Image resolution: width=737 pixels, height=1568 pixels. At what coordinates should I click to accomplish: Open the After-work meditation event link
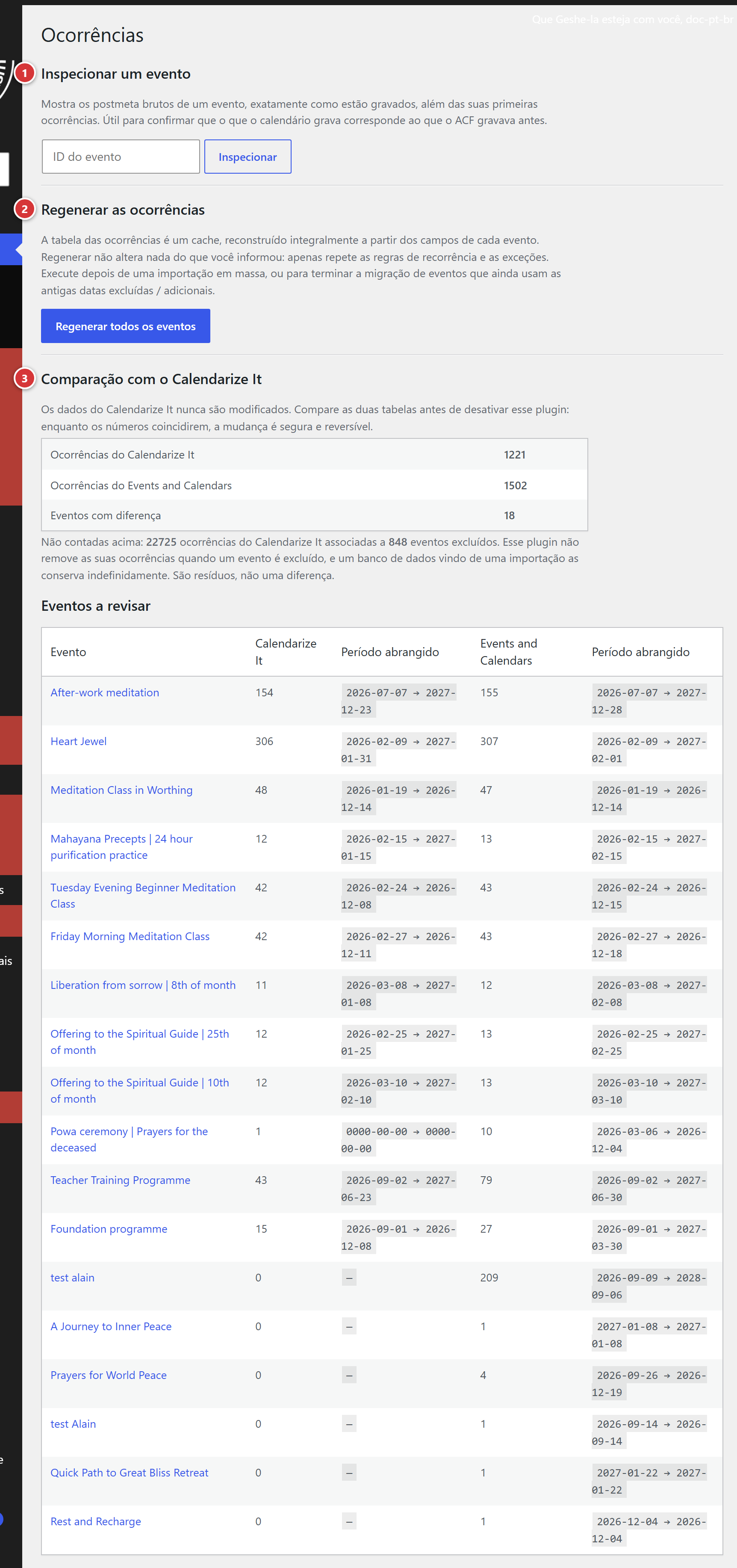[105, 692]
